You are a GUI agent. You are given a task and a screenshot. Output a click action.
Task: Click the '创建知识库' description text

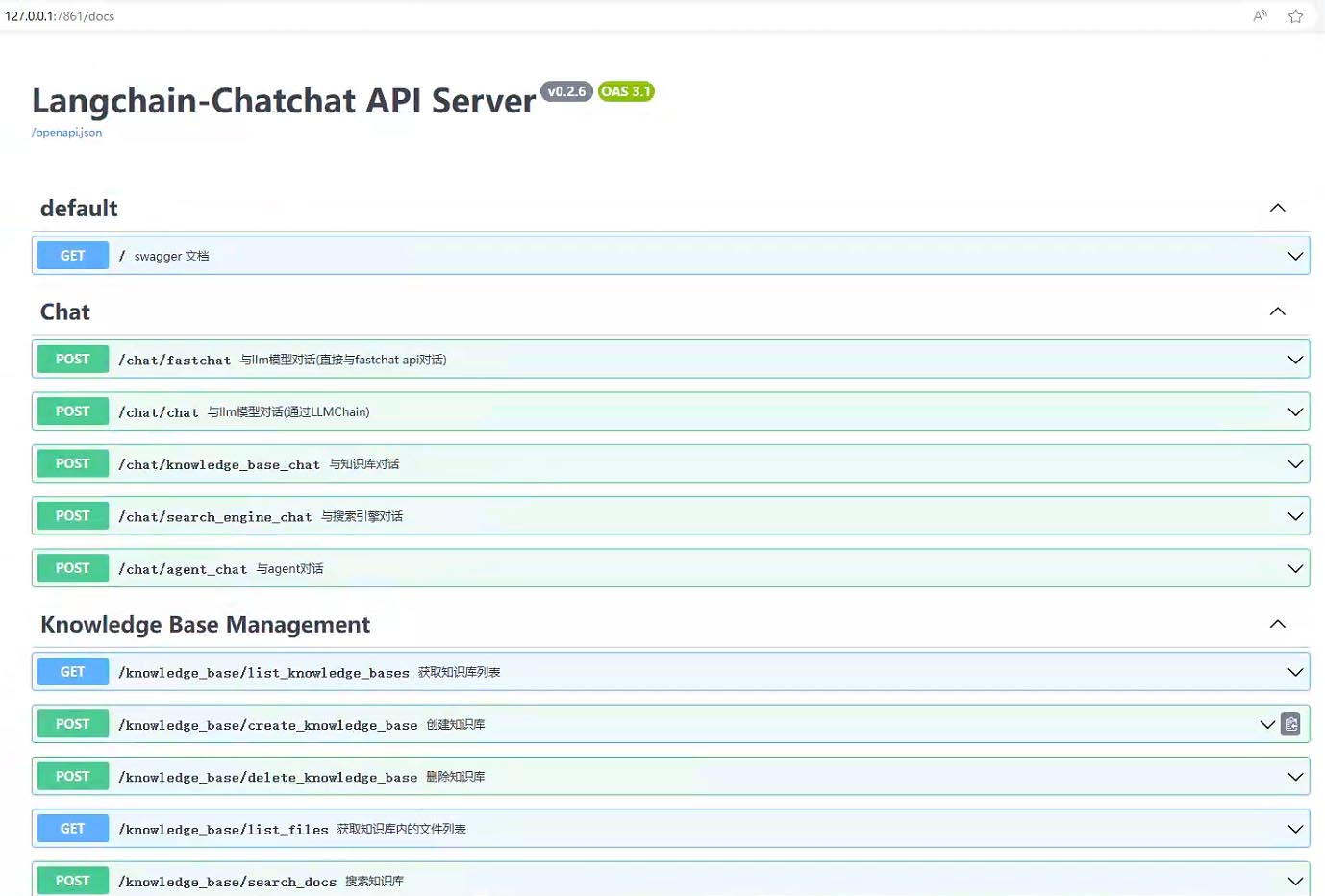point(456,725)
